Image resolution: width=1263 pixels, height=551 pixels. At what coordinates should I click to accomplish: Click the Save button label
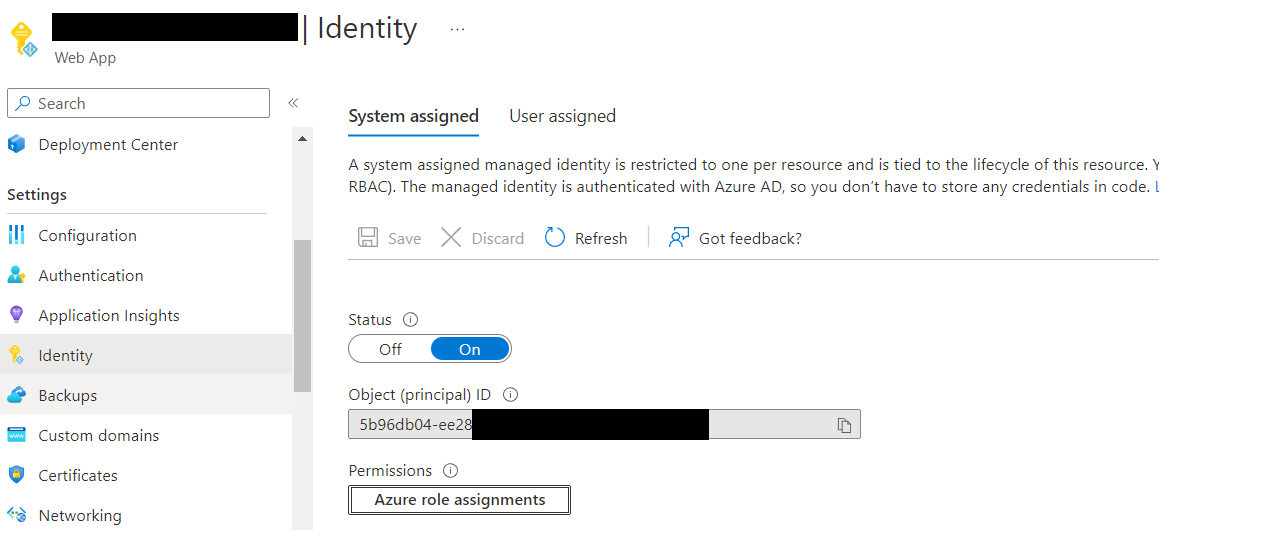pos(405,238)
